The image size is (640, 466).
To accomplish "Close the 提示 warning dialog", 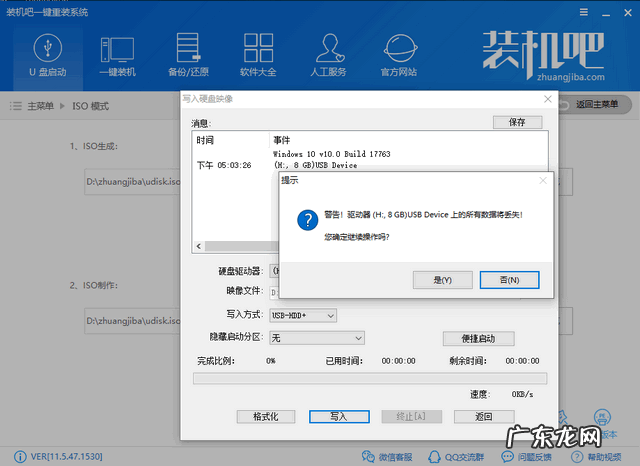I will click(543, 180).
